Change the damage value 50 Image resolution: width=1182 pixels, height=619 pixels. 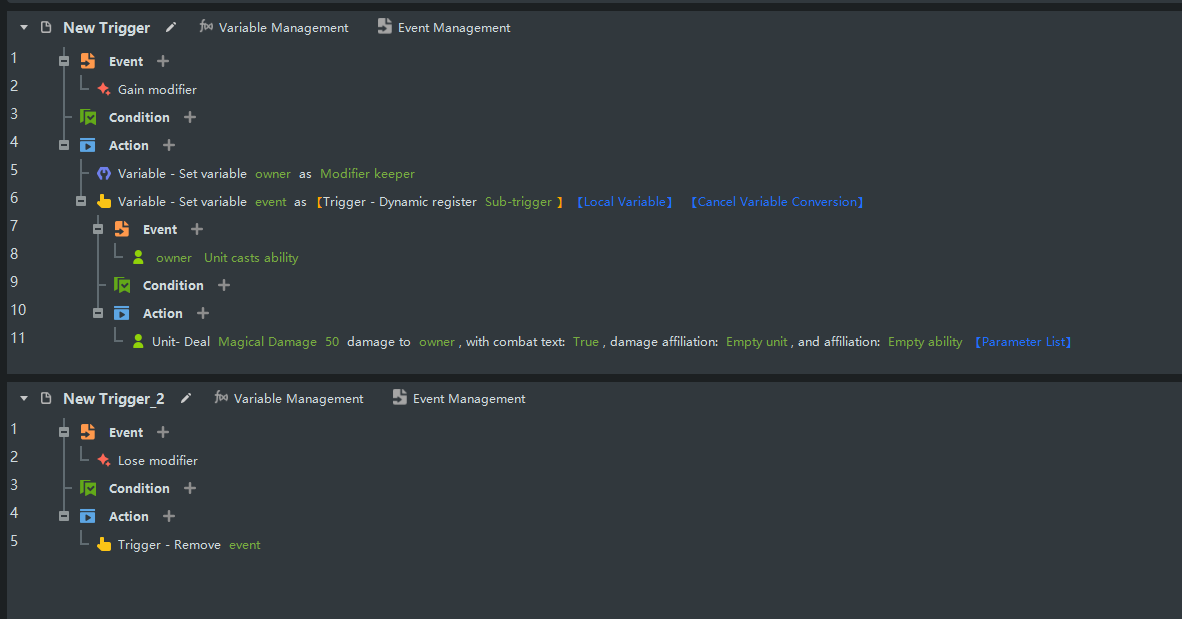332,342
